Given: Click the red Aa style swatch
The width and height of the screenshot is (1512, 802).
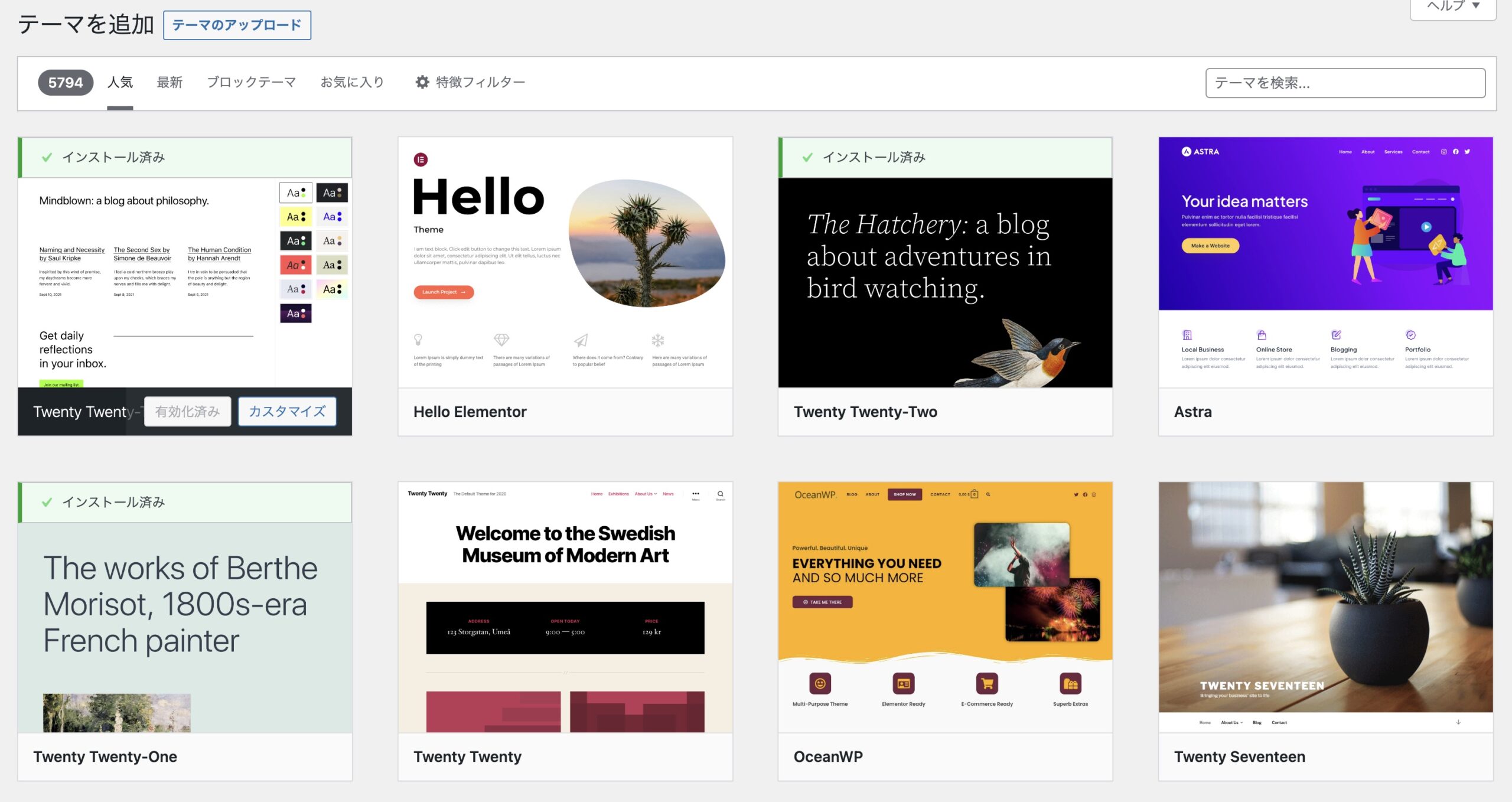Looking at the screenshot, I should coord(296,265).
